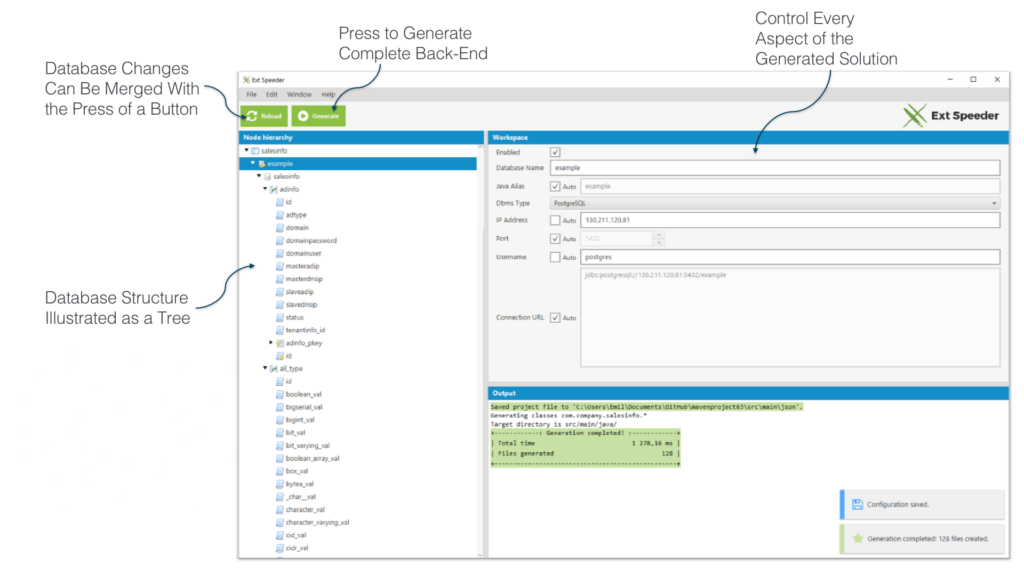Toggle Java Alias Auto checkbox

pyautogui.click(x=555, y=186)
